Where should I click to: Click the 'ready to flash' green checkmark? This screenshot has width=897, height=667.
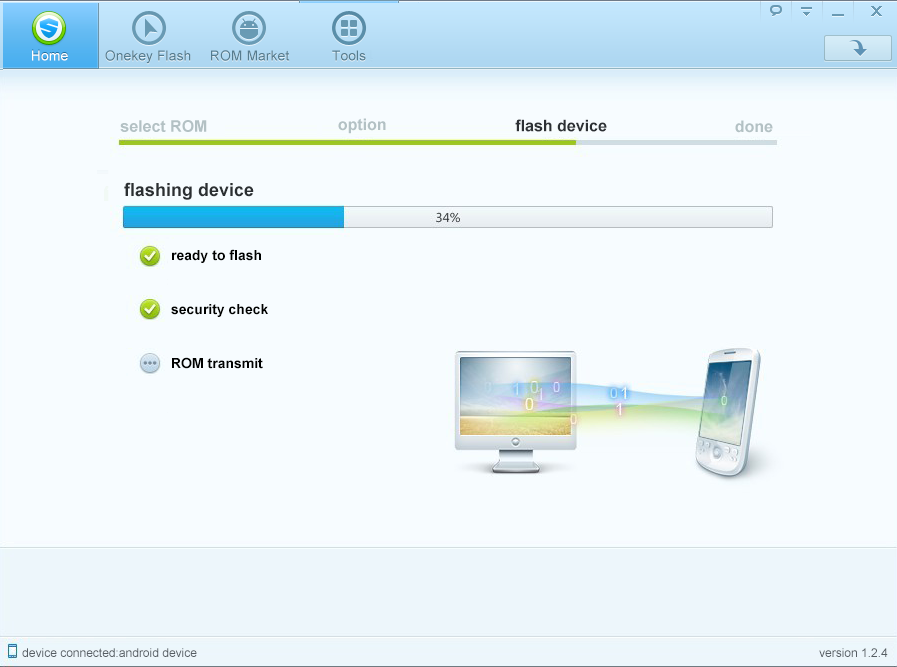[150, 256]
